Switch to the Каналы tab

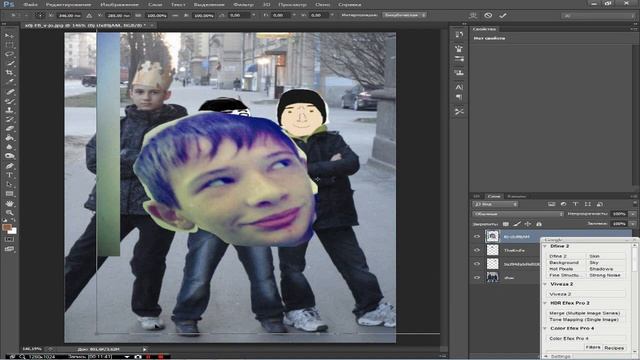(x=517, y=196)
